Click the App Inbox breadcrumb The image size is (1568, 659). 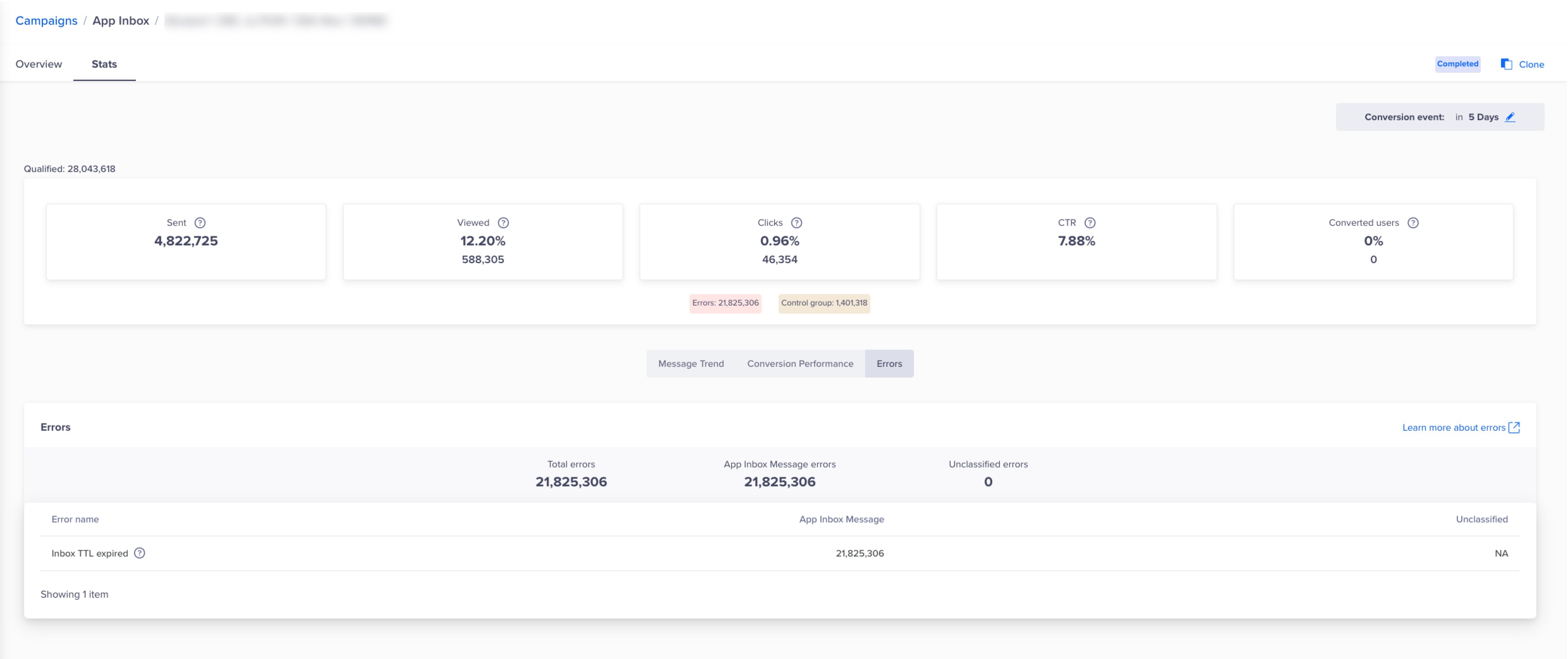click(120, 21)
